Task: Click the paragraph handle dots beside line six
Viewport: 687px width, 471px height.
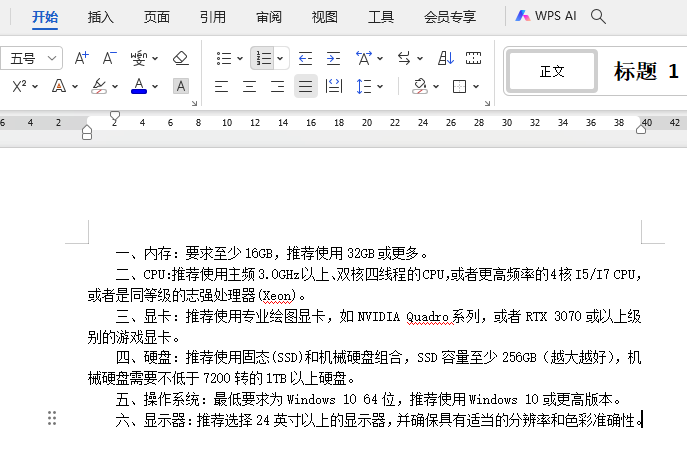Action: tap(52, 418)
